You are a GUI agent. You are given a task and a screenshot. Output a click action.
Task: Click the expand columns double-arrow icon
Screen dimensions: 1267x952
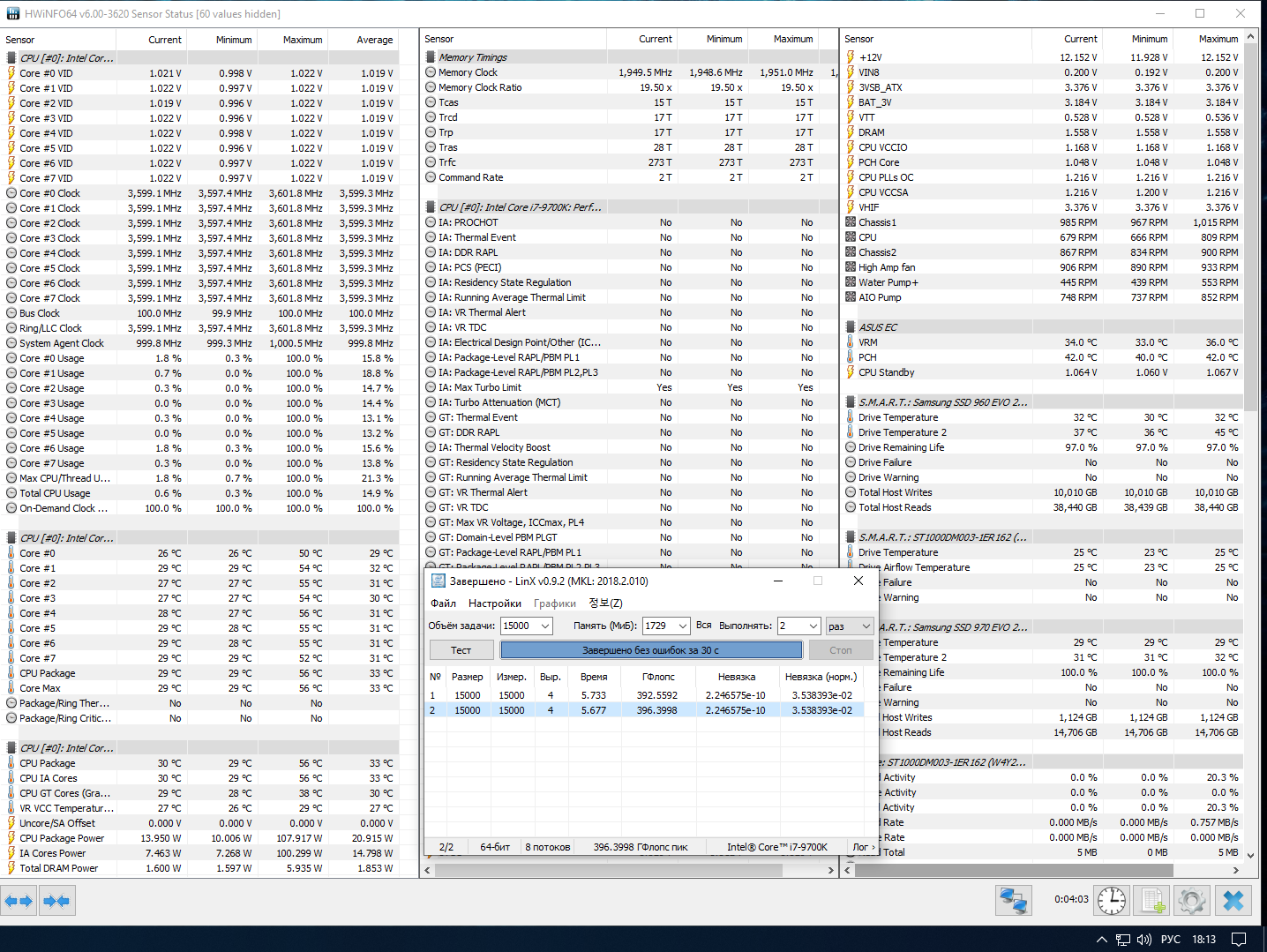tap(19, 901)
